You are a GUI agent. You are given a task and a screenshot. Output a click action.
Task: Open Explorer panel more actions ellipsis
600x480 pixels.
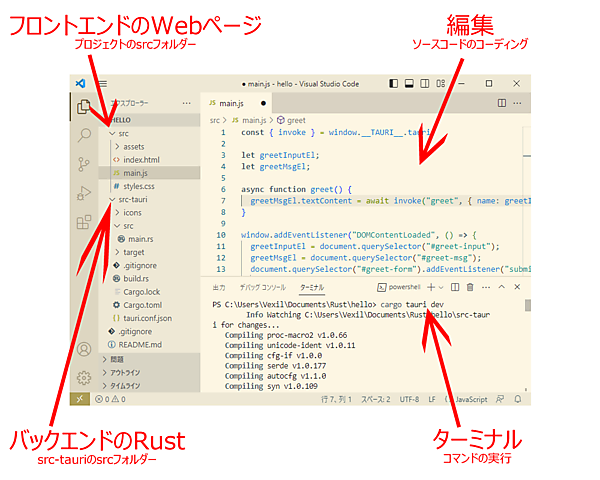pyautogui.click(x=186, y=103)
